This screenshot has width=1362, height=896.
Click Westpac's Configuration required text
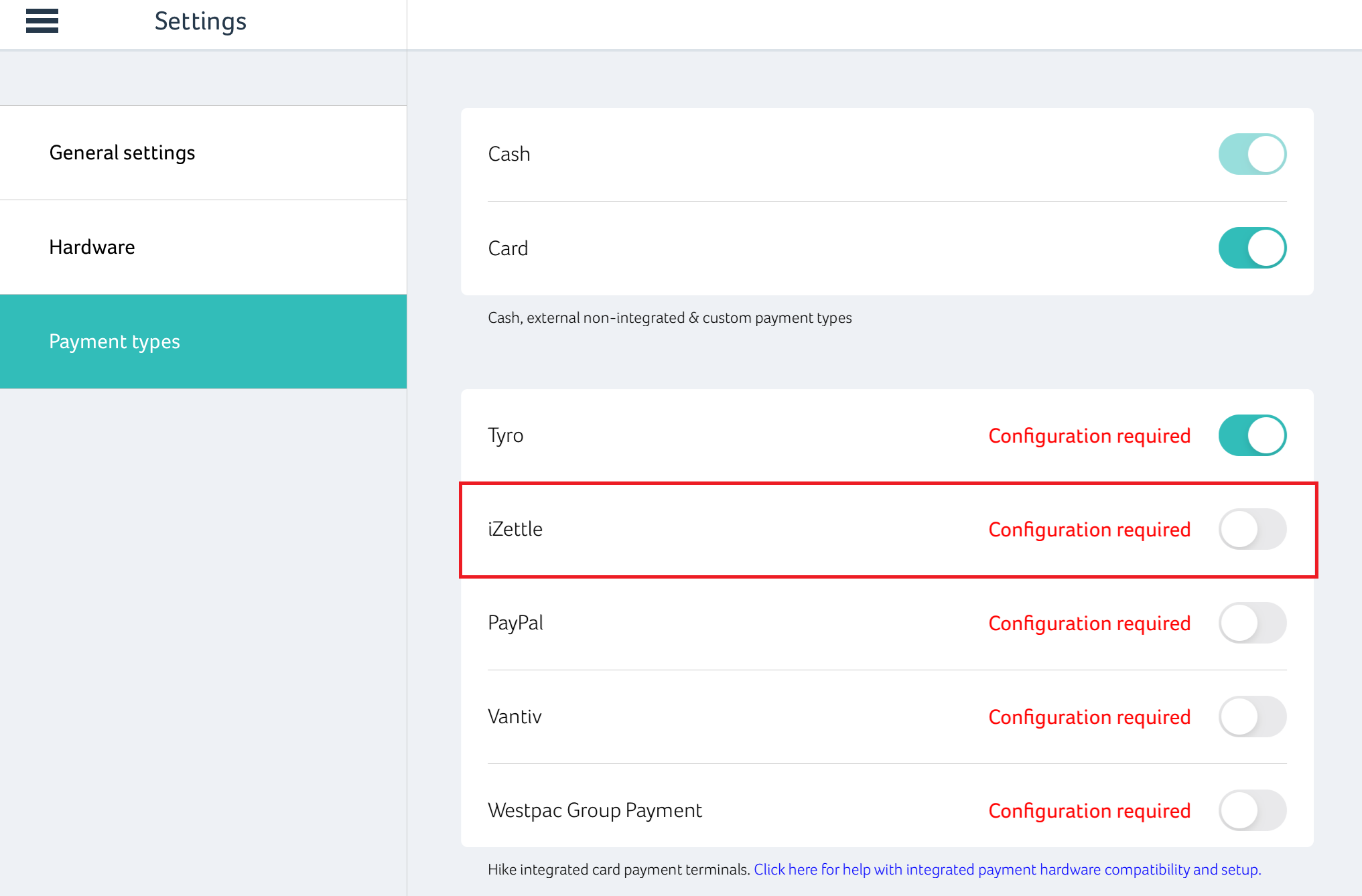pyautogui.click(x=1089, y=811)
